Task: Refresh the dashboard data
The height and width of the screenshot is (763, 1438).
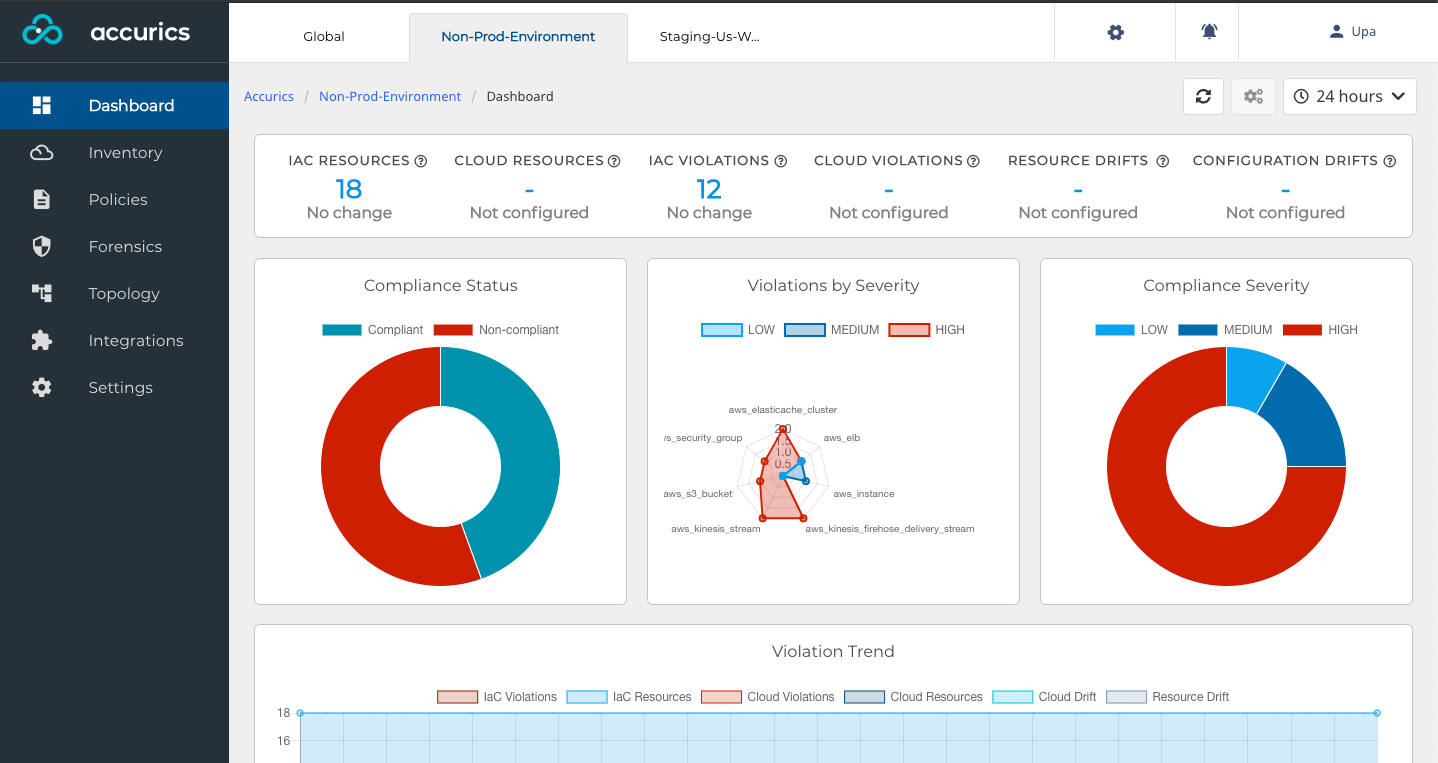Action: (1204, 96)
